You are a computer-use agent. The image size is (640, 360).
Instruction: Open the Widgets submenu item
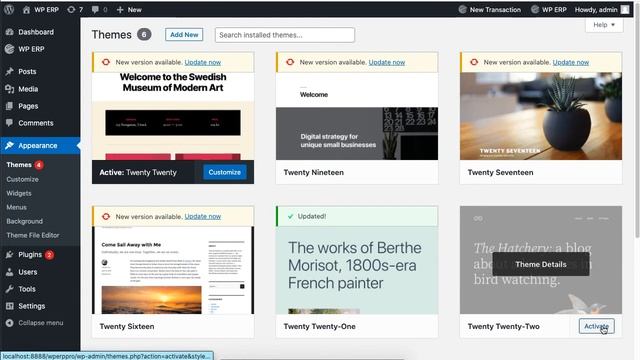point(19,193)
